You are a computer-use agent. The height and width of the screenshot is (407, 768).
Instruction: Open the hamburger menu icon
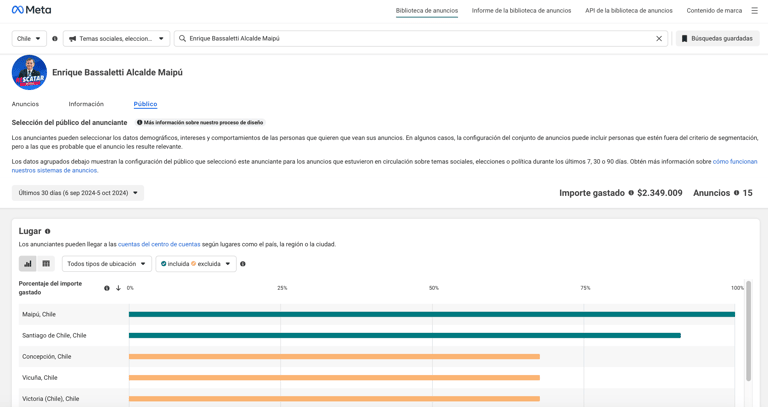754,10
